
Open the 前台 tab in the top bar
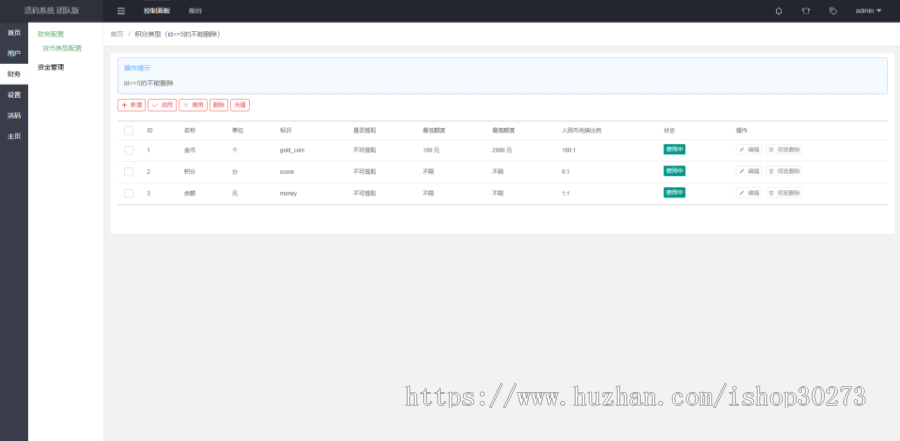coord(195,11)
